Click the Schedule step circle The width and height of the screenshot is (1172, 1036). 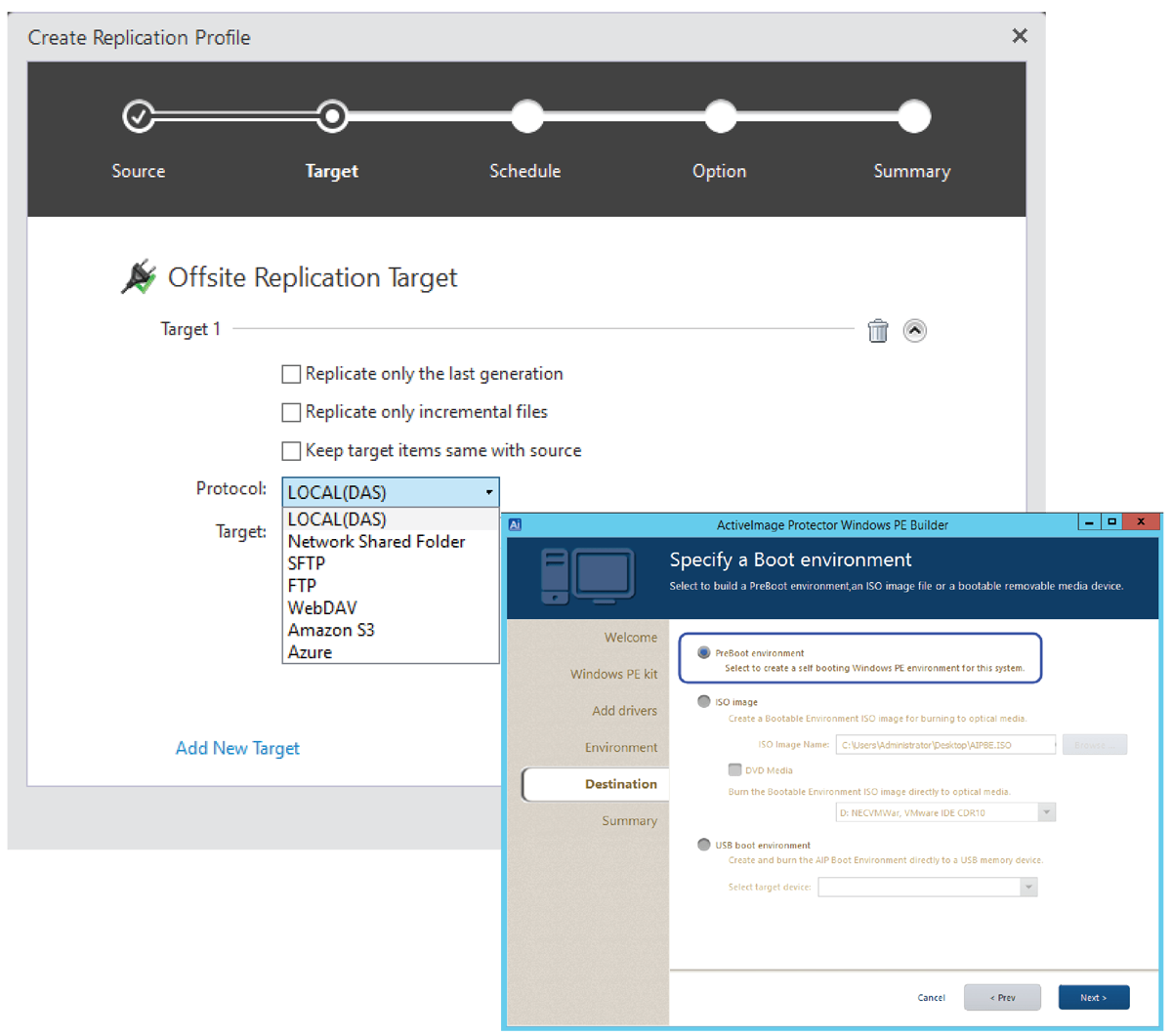click(526, 117)
